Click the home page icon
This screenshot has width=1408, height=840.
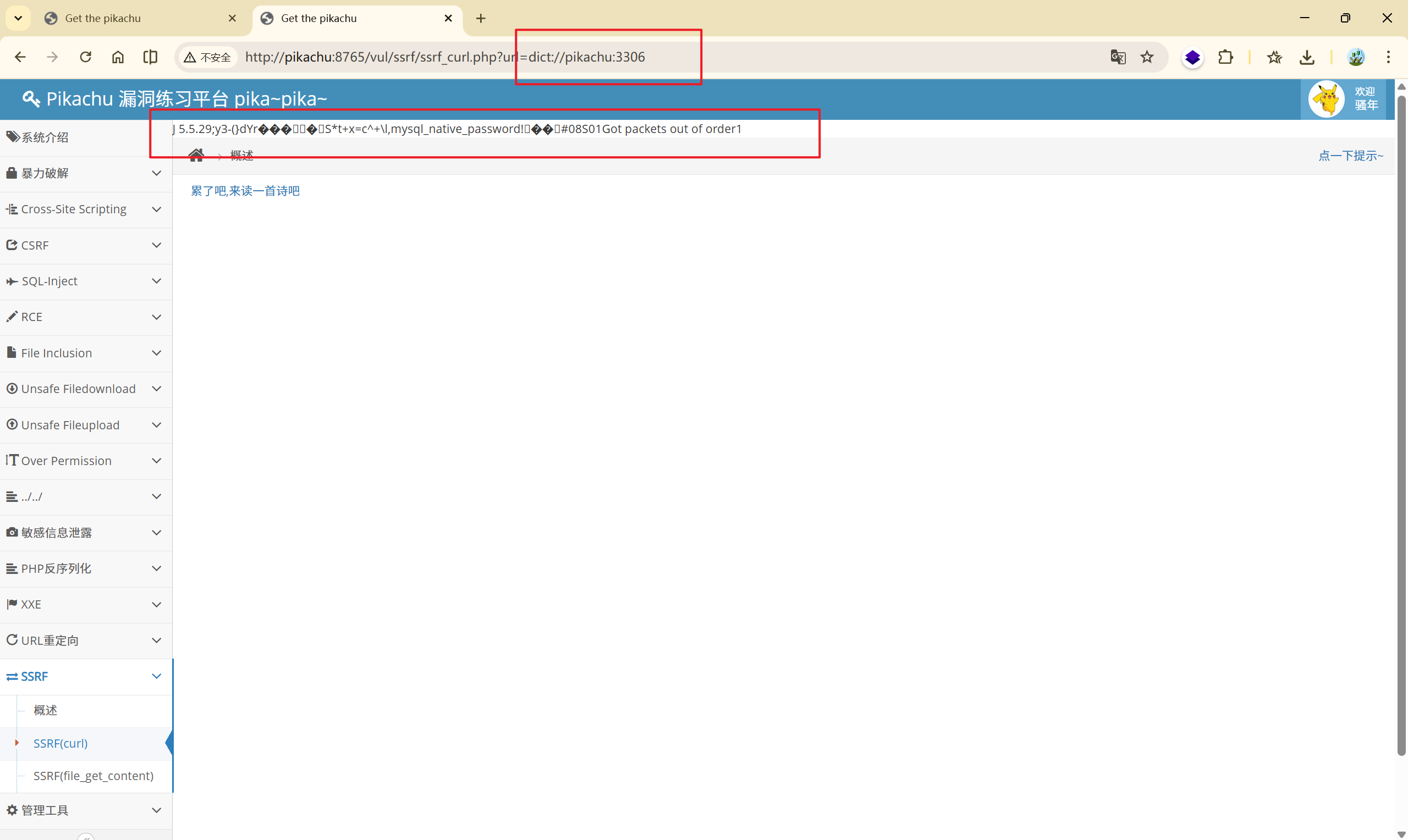[x=118, y=57]
